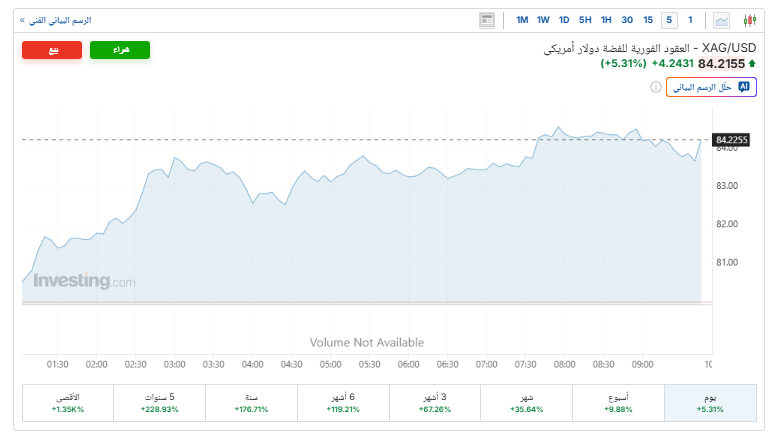
Task: Switch to area chart type
Action: click(722, 20)
